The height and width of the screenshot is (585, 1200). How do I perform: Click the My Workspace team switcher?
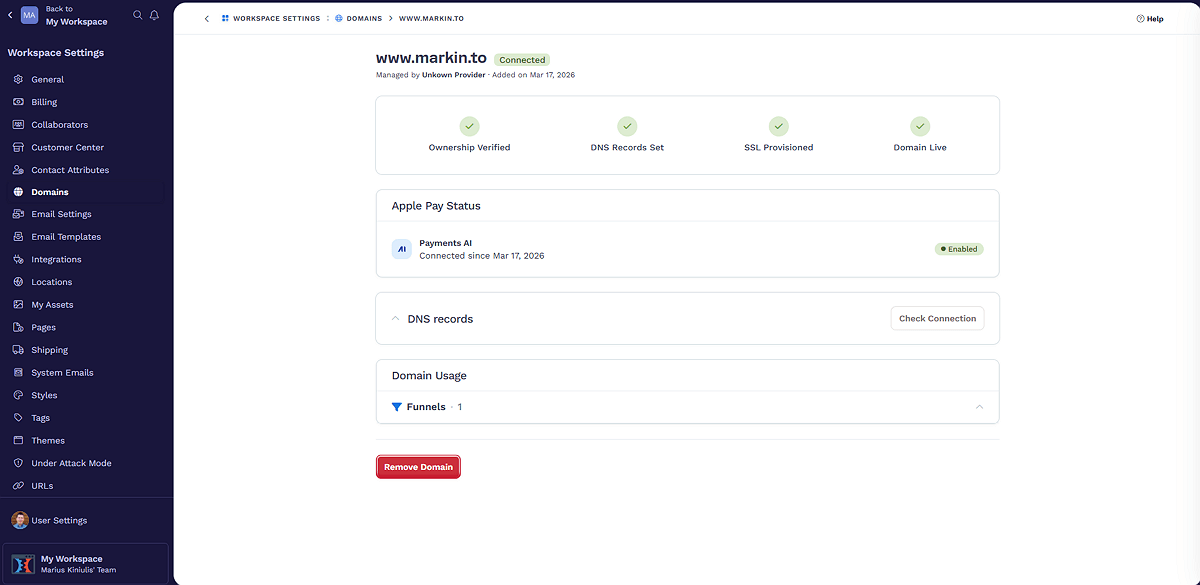pos(86,564)
